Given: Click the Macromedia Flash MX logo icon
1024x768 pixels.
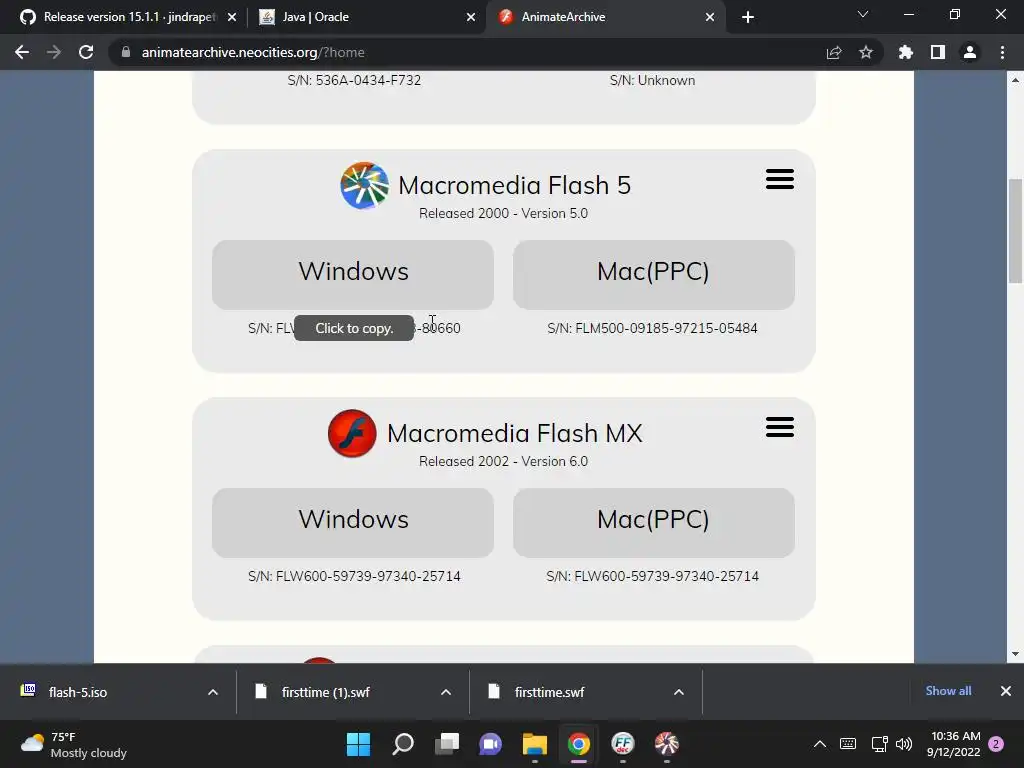Looking at the screenshot, I should pyautogui.click(x=352, y=434).
